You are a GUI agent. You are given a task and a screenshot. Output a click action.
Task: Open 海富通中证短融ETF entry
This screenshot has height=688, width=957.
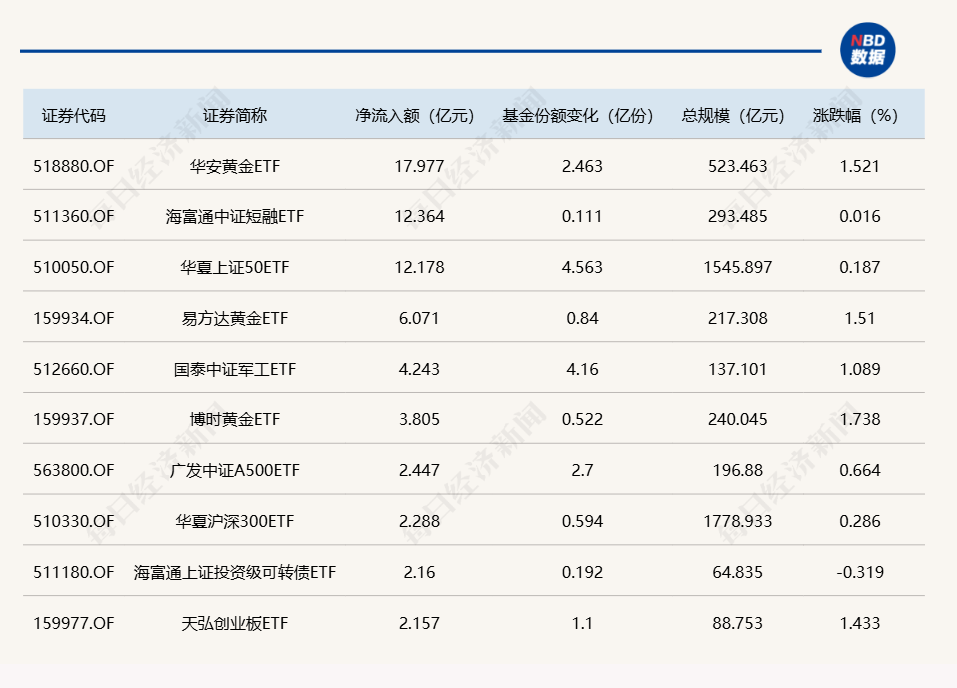(x=235, y=216)
